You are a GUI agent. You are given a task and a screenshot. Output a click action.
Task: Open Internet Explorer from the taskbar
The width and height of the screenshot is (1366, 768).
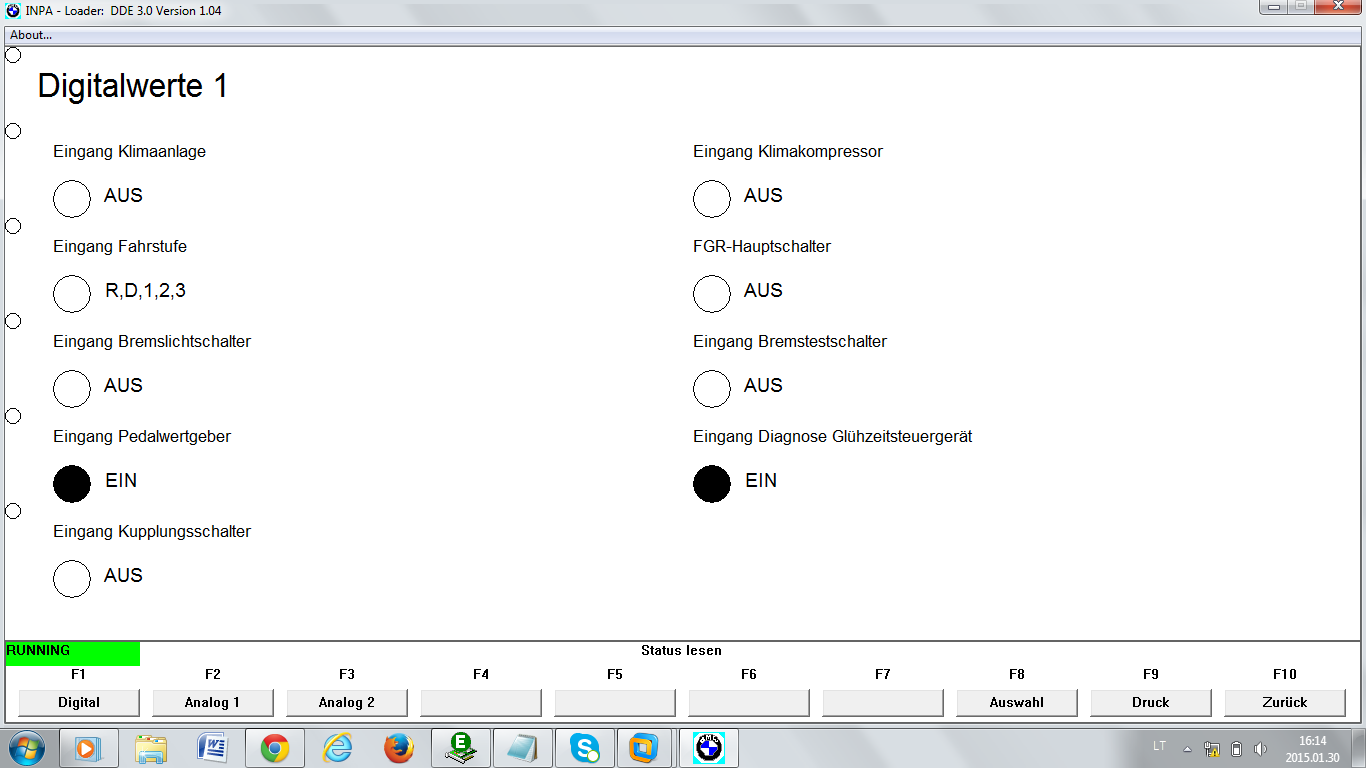coord(337,748)
